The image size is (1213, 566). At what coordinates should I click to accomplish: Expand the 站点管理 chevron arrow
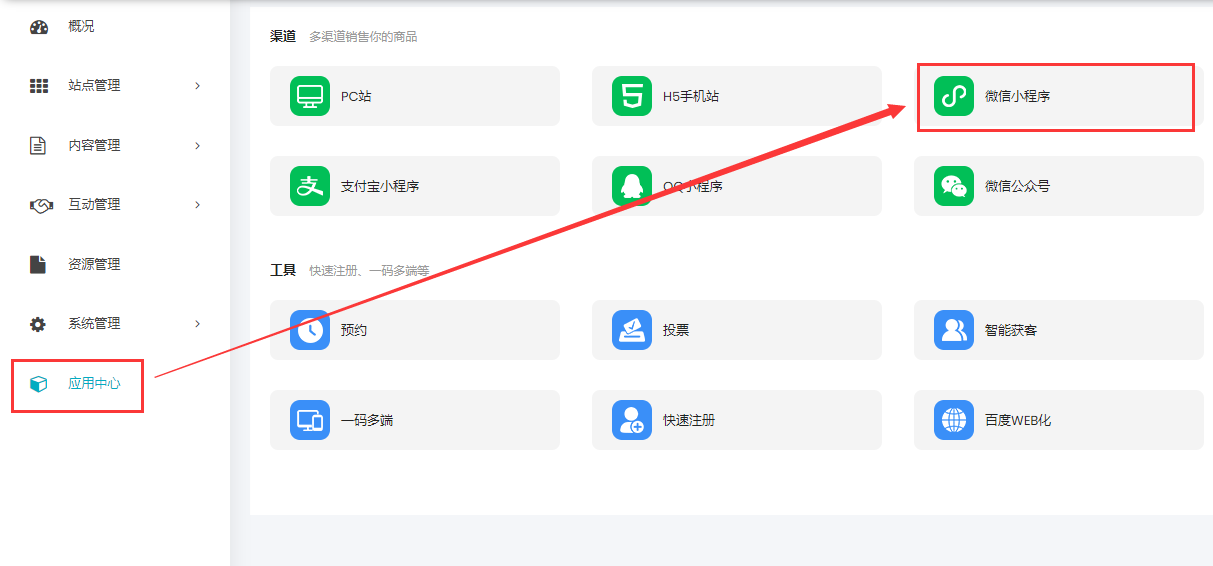[x=198, y=86]
